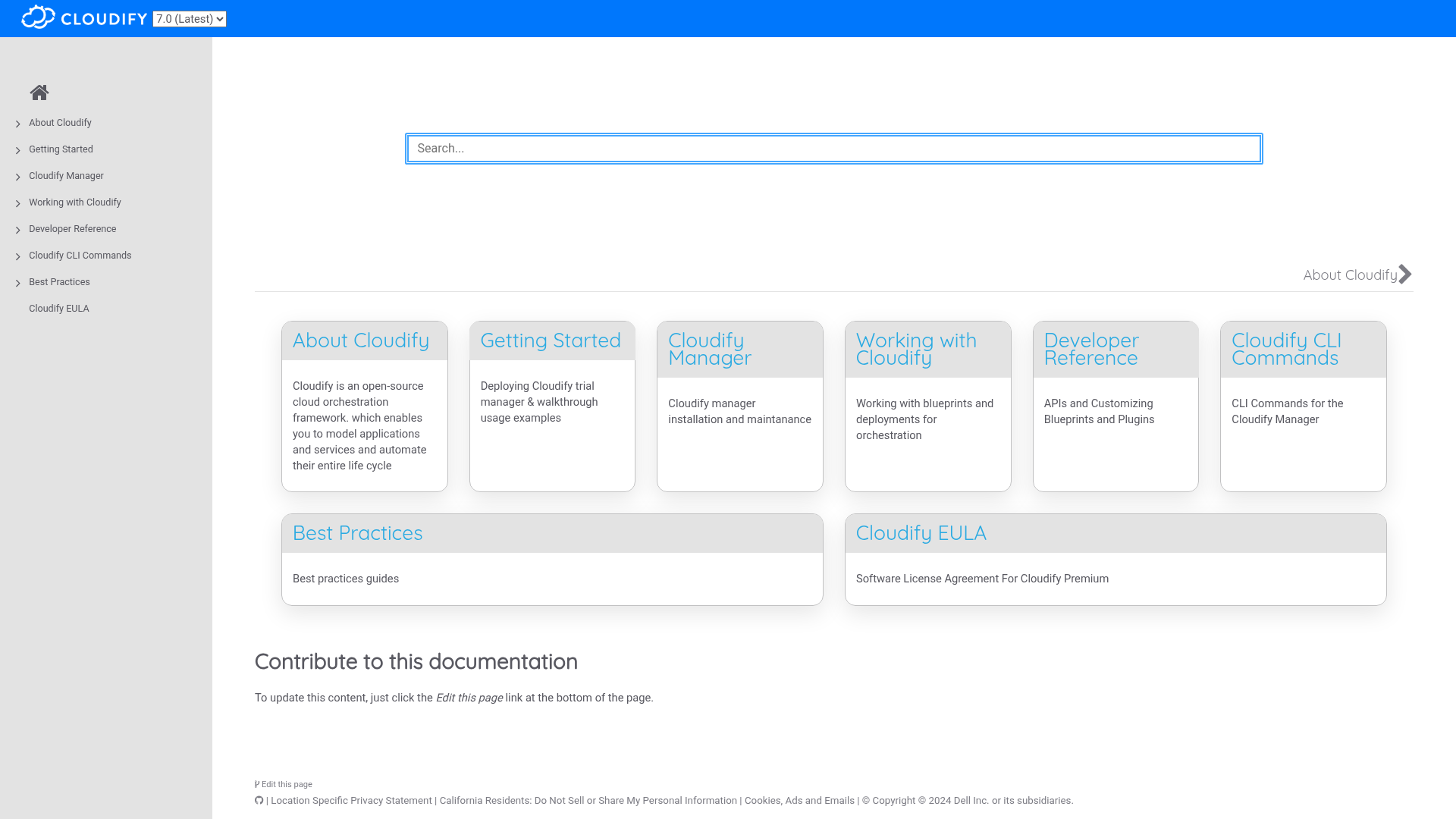Click the Cloudify logo in the header
1456x819 pixels.
[x=83, y=17]
